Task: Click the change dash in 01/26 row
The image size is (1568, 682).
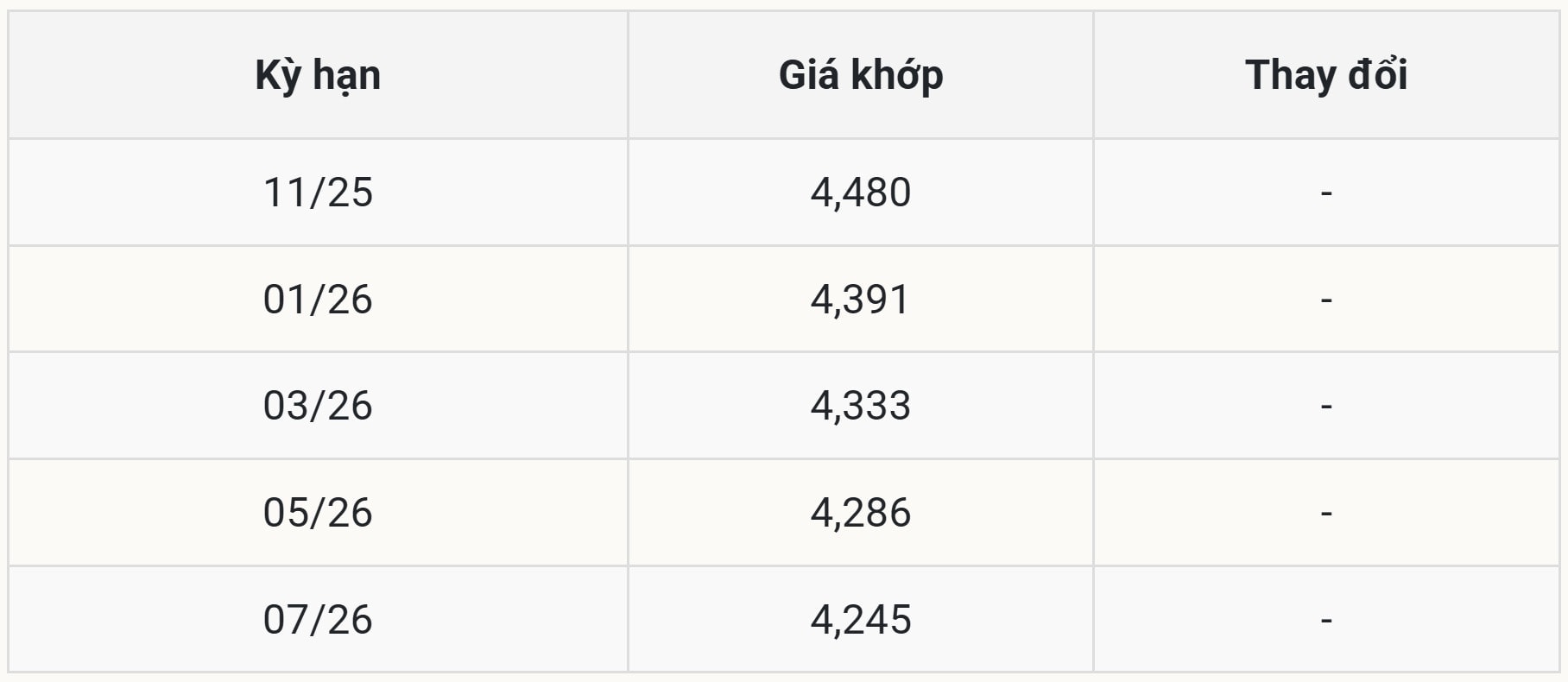Action: [x=1326, y=300]
